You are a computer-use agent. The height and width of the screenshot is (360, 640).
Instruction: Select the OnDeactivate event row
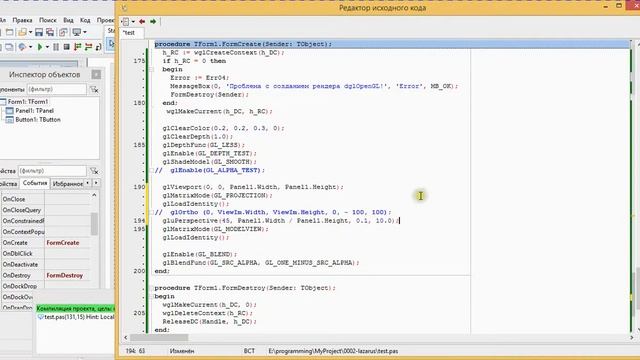[x=45, y=264]
